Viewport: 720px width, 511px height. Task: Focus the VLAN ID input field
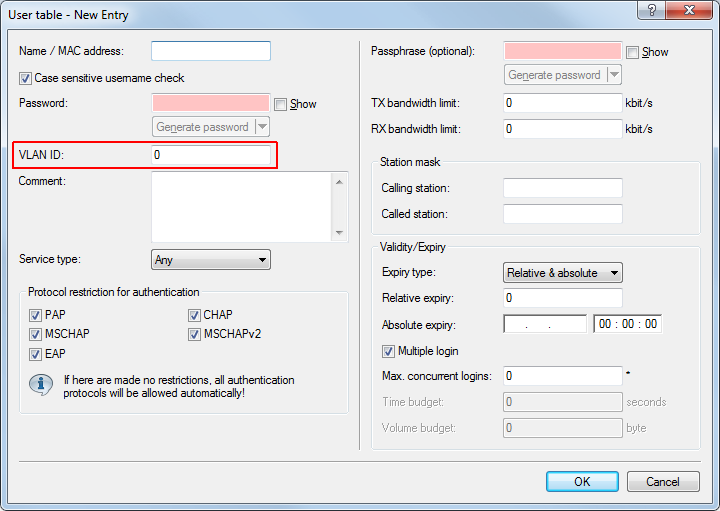tap(210, 155)
